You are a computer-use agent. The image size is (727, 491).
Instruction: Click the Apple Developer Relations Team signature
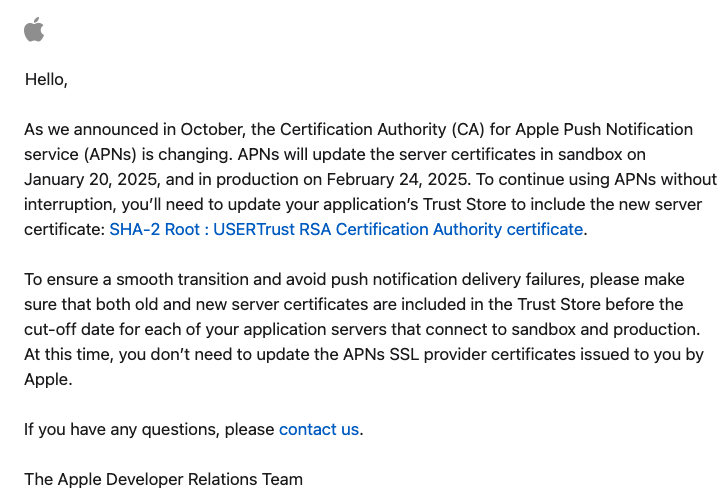(x=163, y=479)
